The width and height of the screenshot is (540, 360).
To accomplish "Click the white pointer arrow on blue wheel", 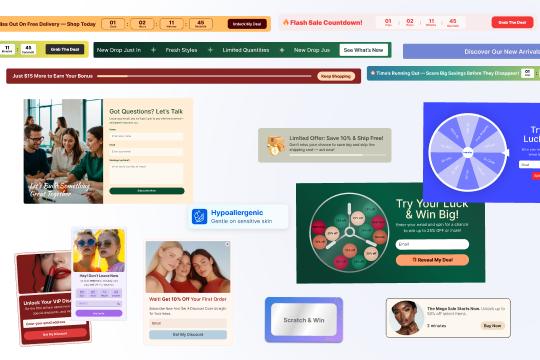I will 506,152.
